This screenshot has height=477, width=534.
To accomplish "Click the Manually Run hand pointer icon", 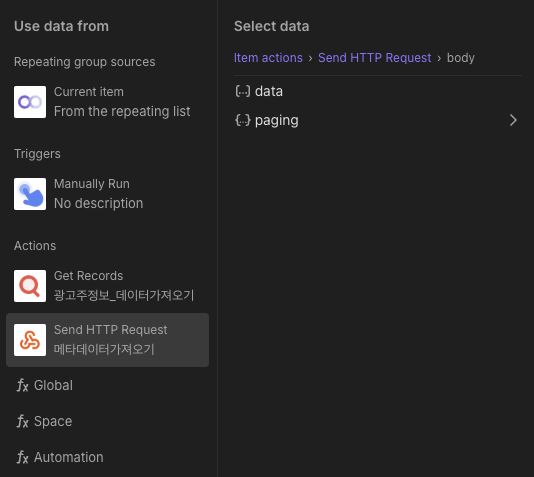I will pos(30,194).
